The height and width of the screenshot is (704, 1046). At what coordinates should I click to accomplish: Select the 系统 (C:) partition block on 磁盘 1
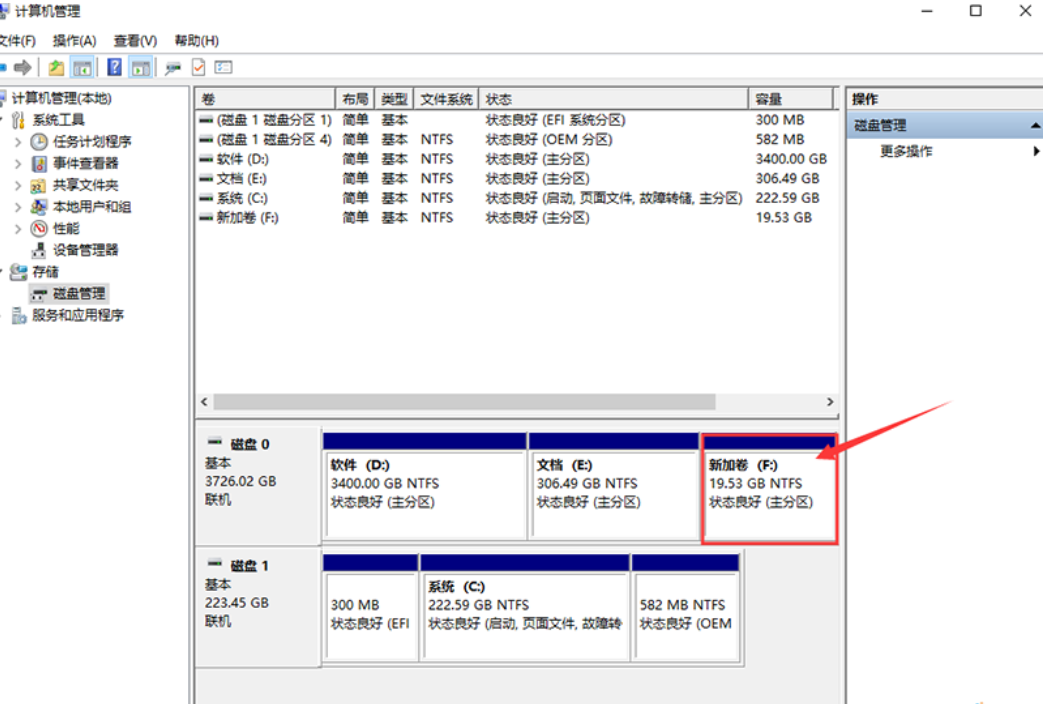click(525, 608)
